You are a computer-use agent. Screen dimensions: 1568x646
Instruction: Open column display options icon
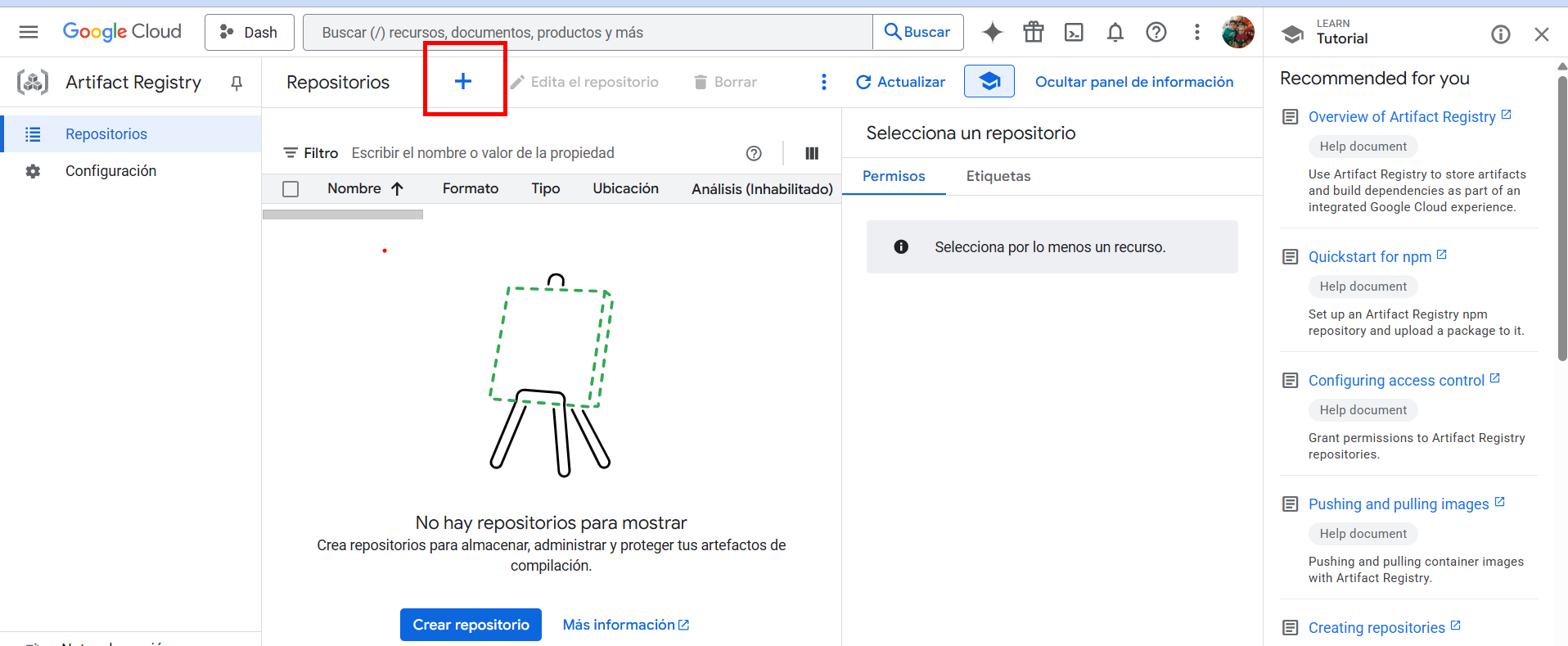tap(812, 153)
